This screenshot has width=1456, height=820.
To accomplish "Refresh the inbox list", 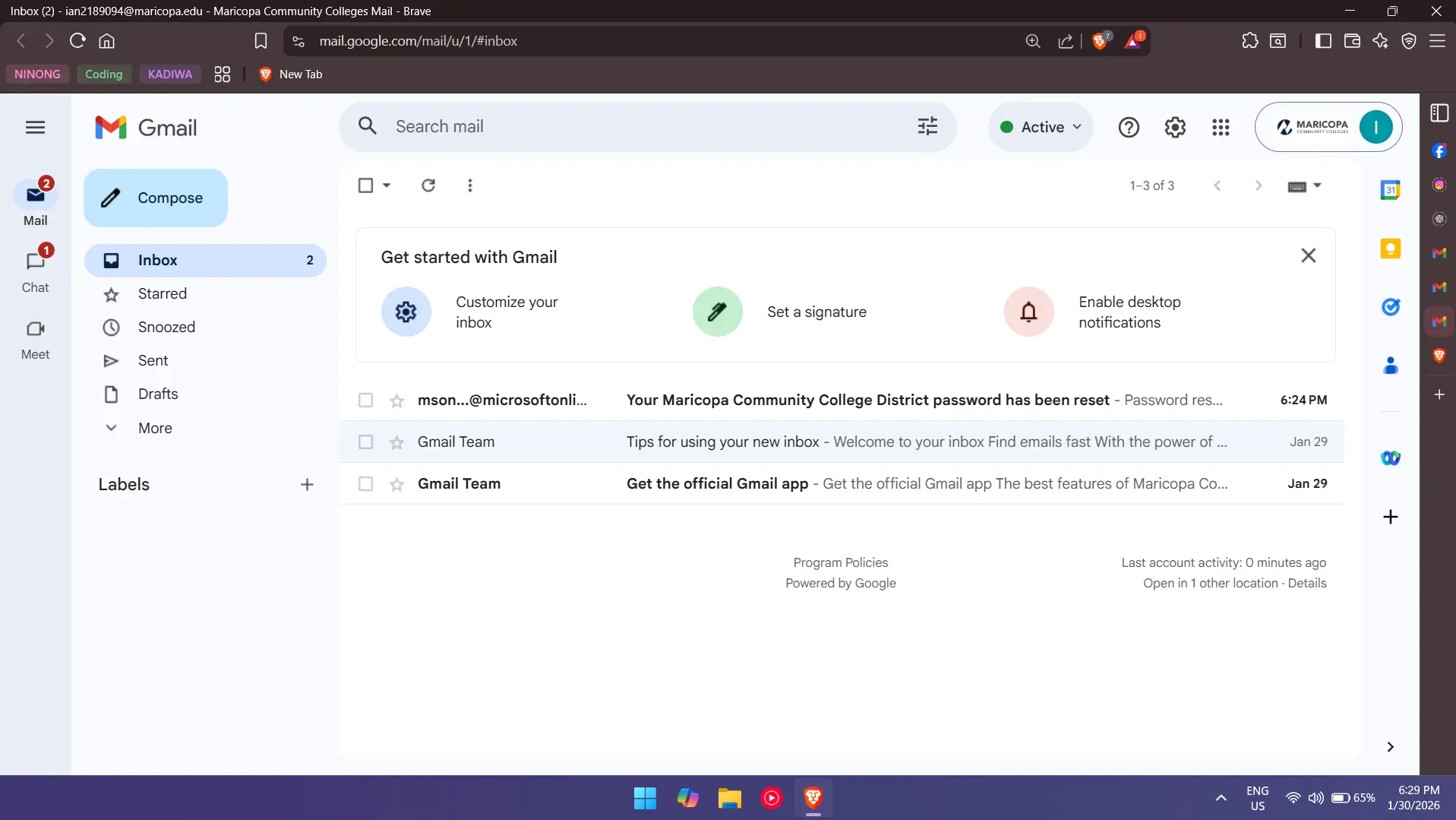I will pos(428,185).
